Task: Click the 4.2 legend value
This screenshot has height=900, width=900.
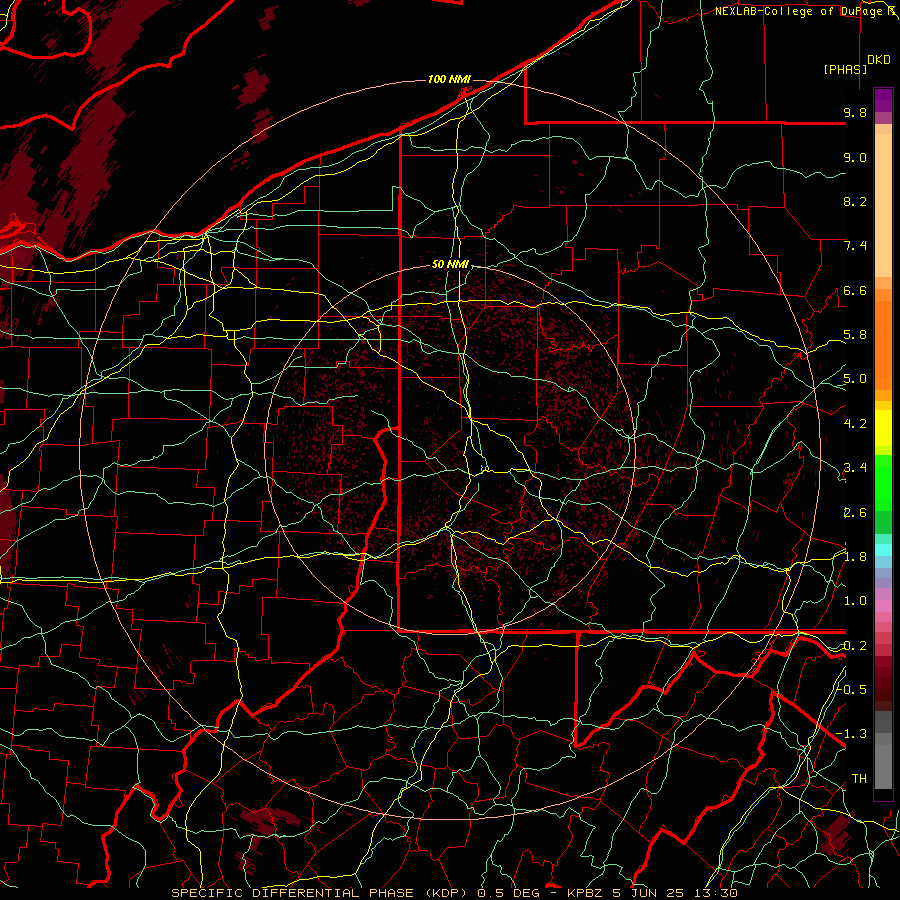Action: (x=855, y=424)
